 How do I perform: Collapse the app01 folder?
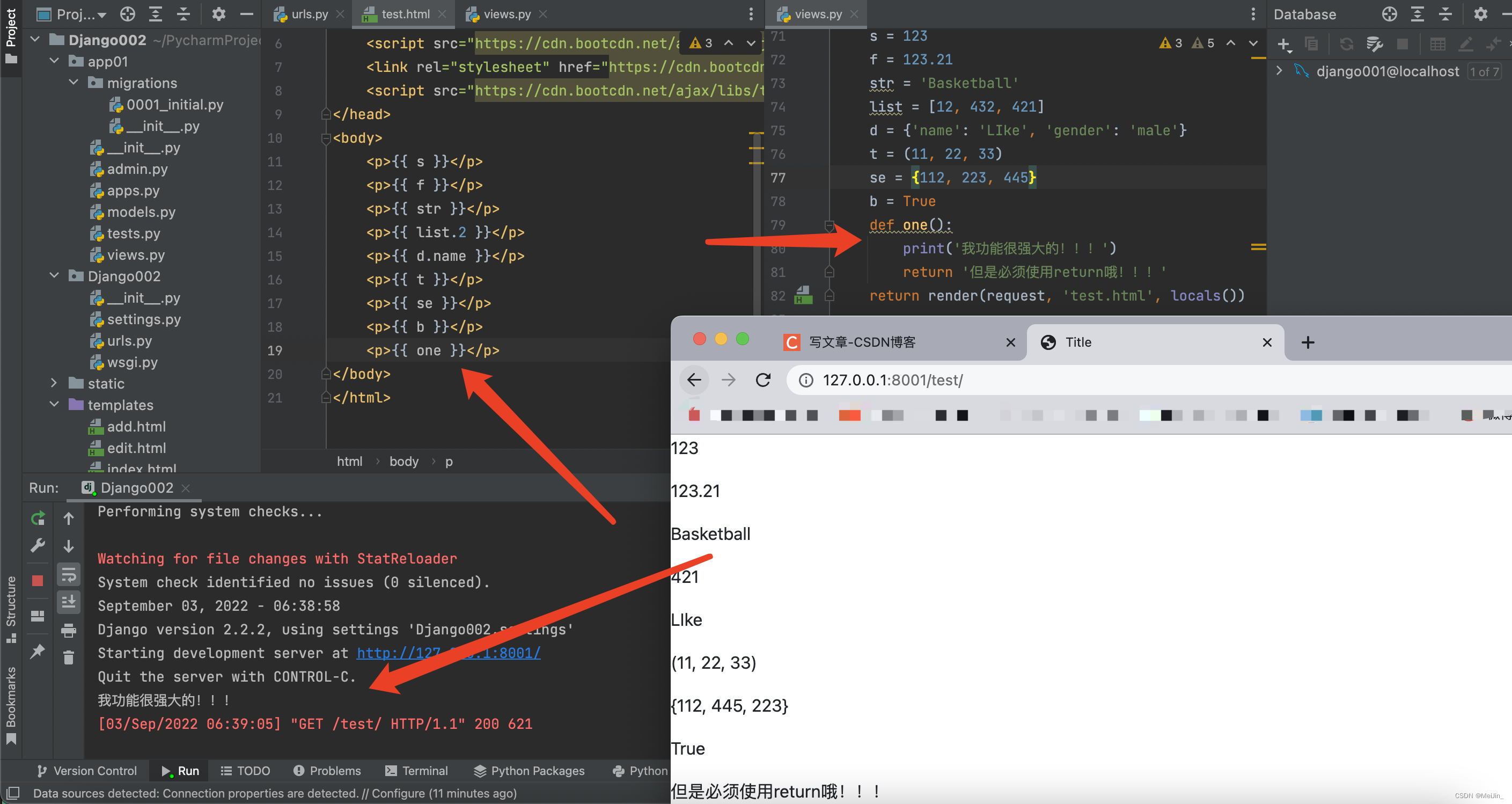(x=55, y=61)
